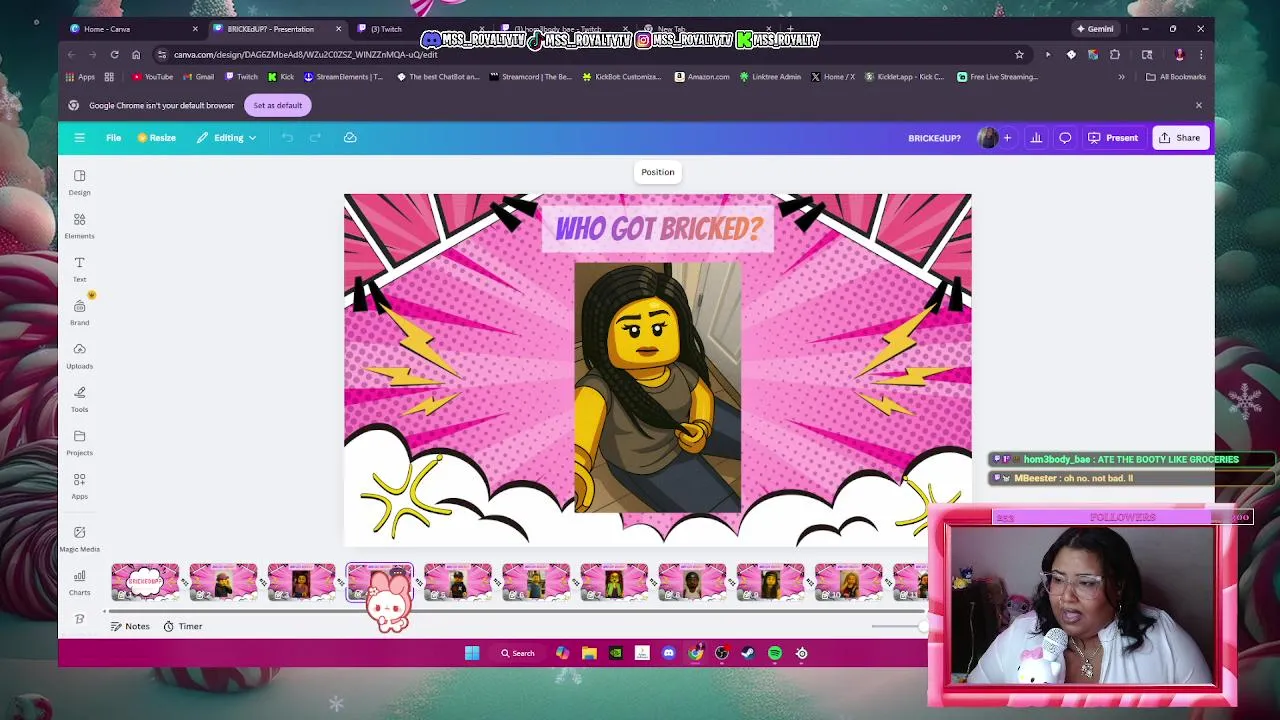Open the Apps shortcut in bookmarks bar
The height and width of the screenshot is (720, 1280).
pyautogui.click(x=80, y=77)
